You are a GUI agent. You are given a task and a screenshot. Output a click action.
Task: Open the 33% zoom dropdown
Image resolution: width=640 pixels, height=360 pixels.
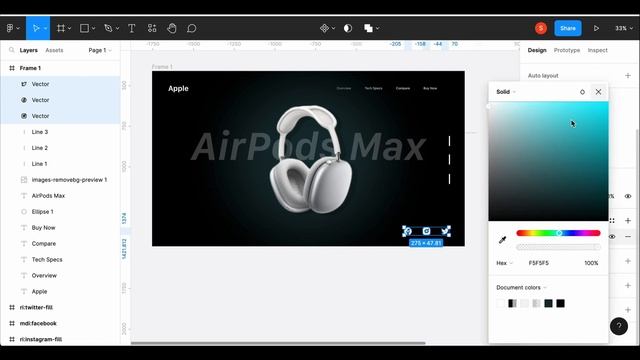(624, 28)
